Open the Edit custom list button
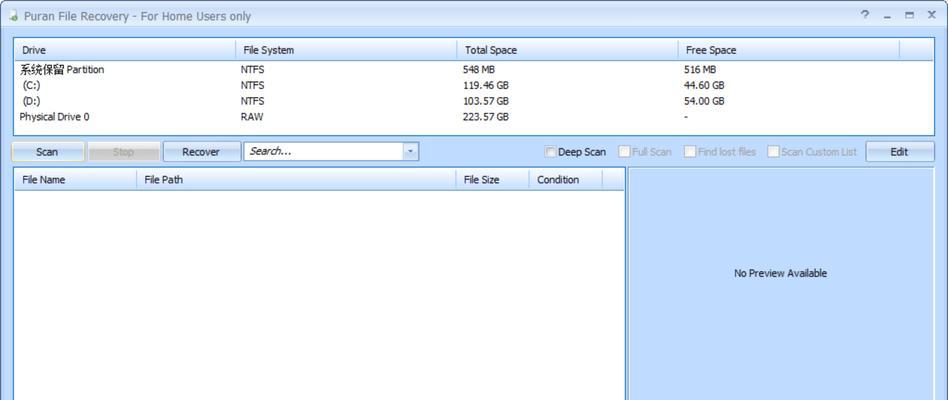948x400 pixels. [900, 152]
